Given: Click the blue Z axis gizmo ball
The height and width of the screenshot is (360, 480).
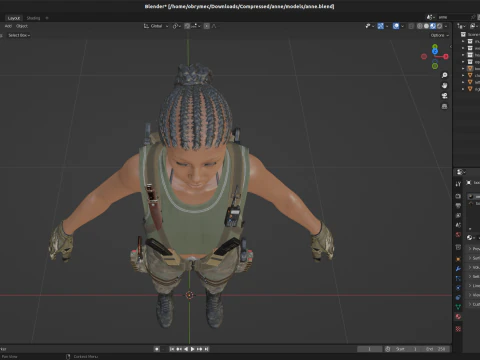Looking at the screenshot, I should (x=435, y=51).
